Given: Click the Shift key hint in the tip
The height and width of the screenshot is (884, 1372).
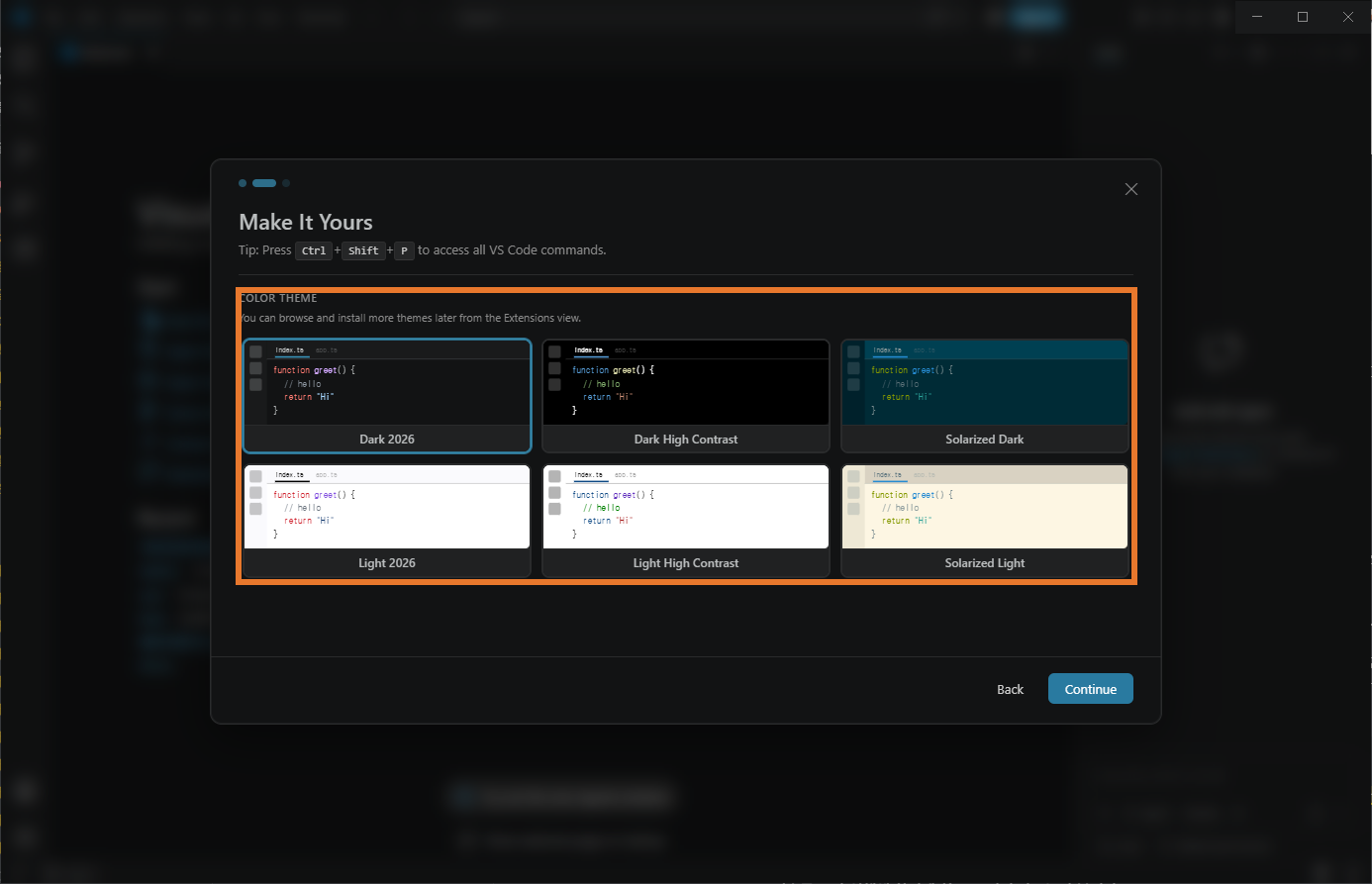Looking at the screenshot, I should (x=363, y=250).
